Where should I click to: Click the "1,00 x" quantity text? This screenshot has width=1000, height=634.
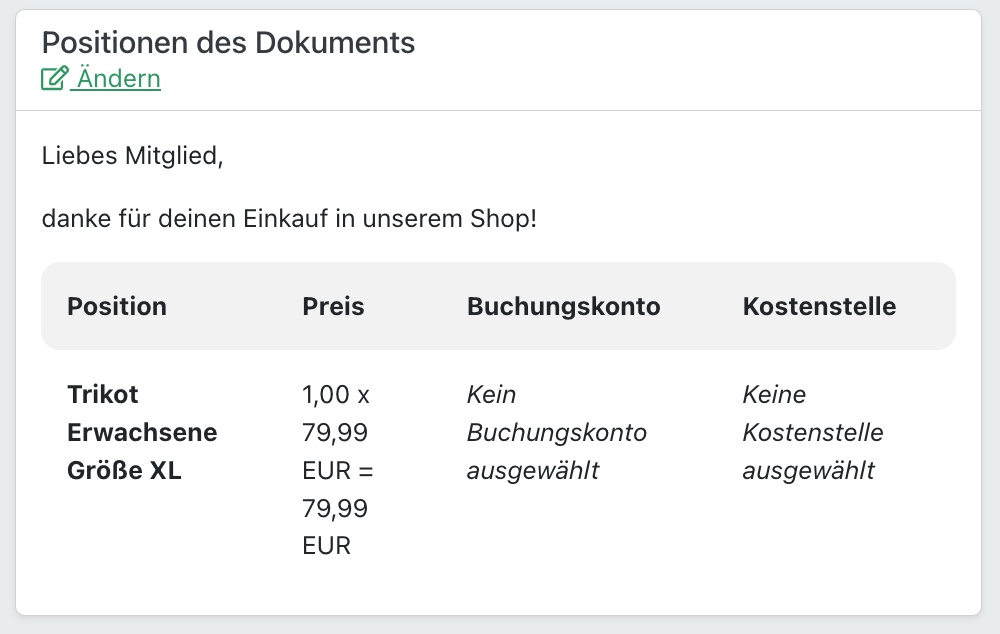pos(336,394)
